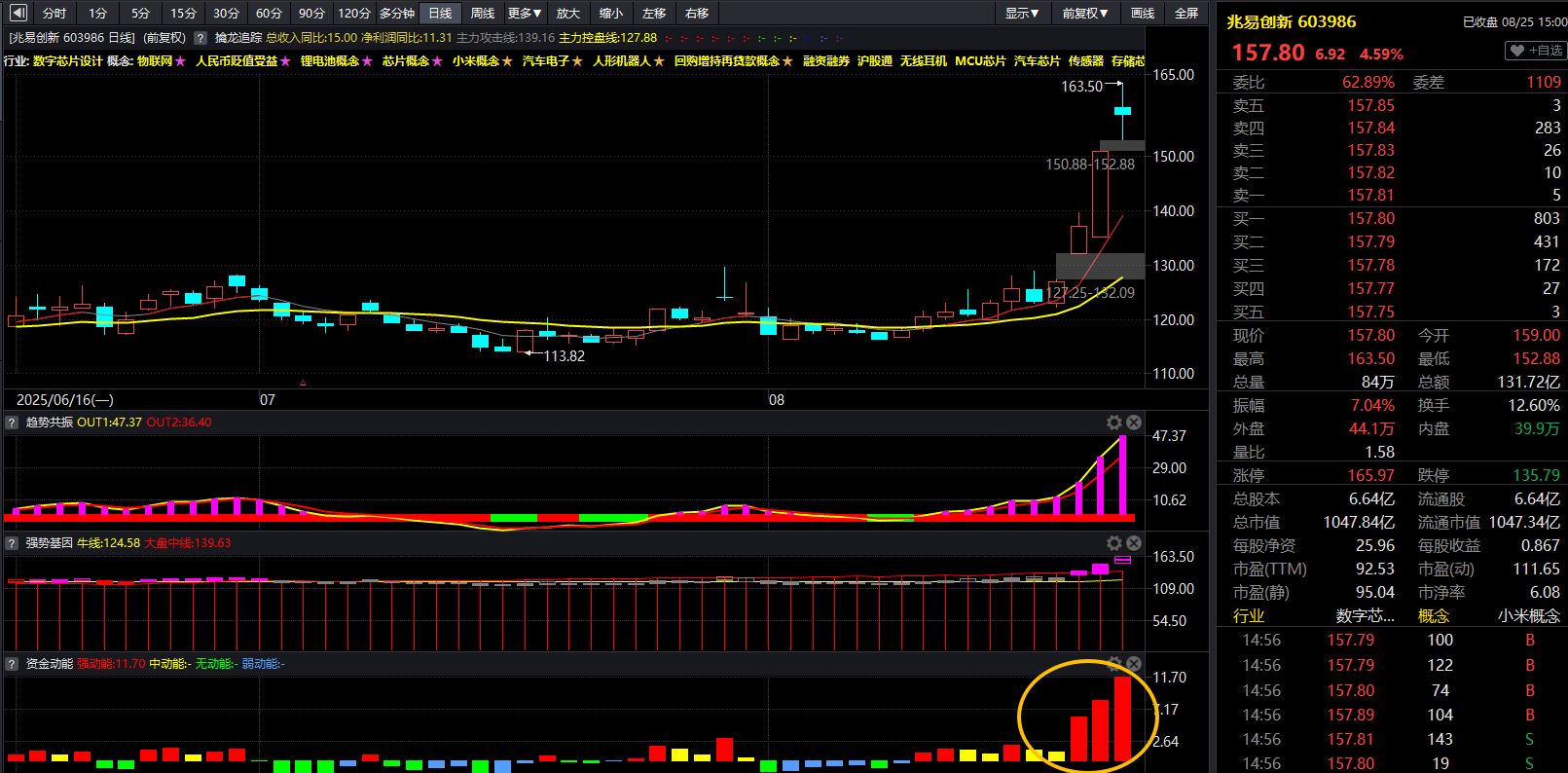1568x773 pixels.
Task: Toggle 全屏 fullscreen mode
Action: (x=1186, y=13)
